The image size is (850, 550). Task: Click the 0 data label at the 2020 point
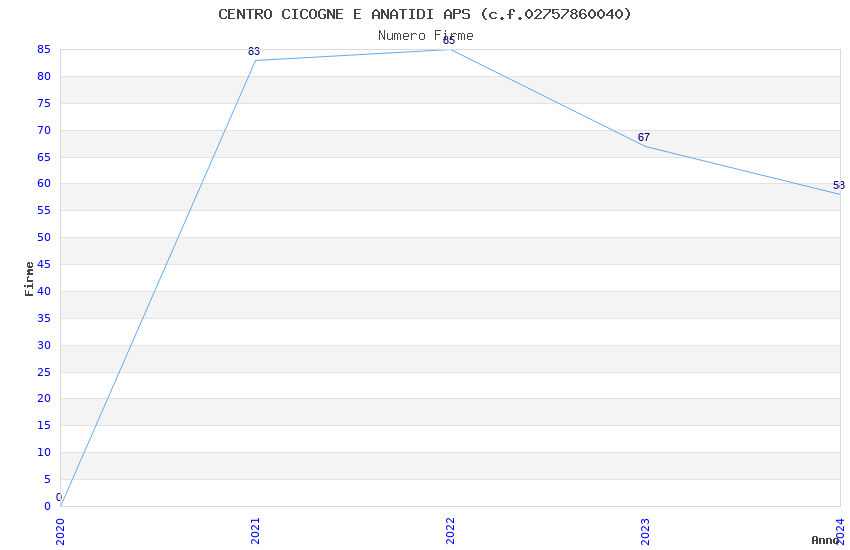(59, 497)
